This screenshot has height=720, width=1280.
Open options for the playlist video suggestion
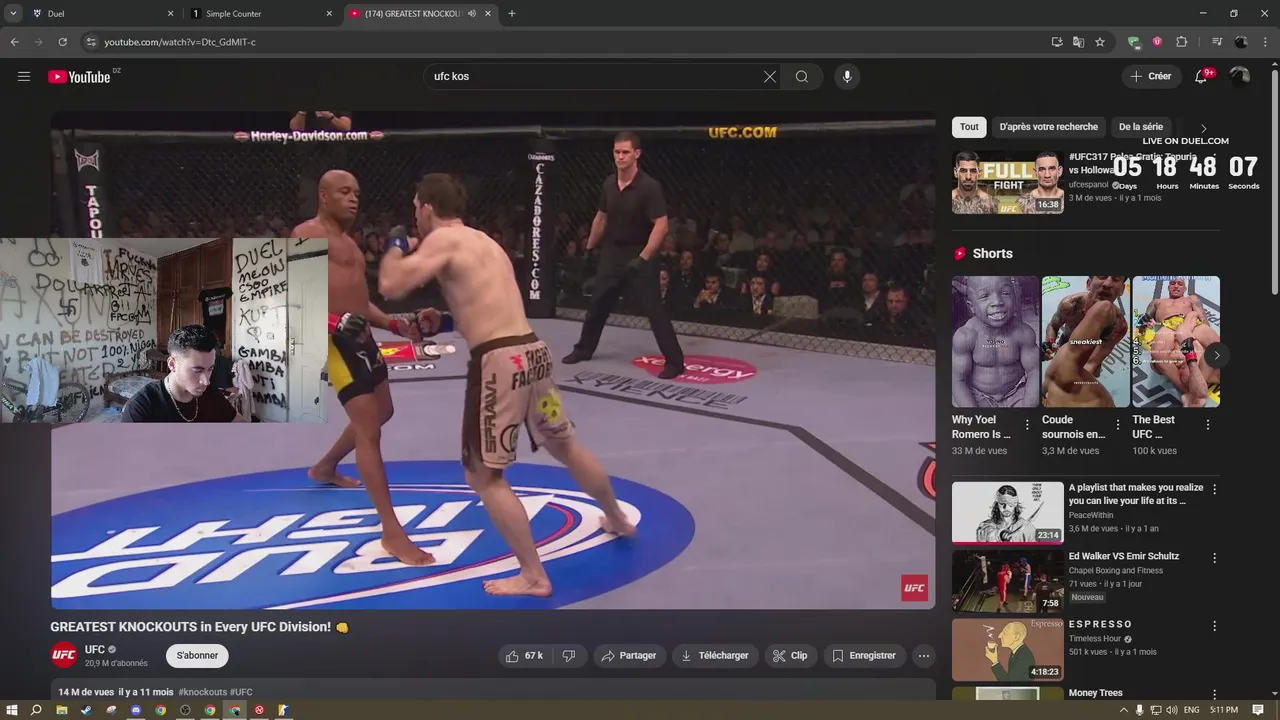coord(1215,489)
